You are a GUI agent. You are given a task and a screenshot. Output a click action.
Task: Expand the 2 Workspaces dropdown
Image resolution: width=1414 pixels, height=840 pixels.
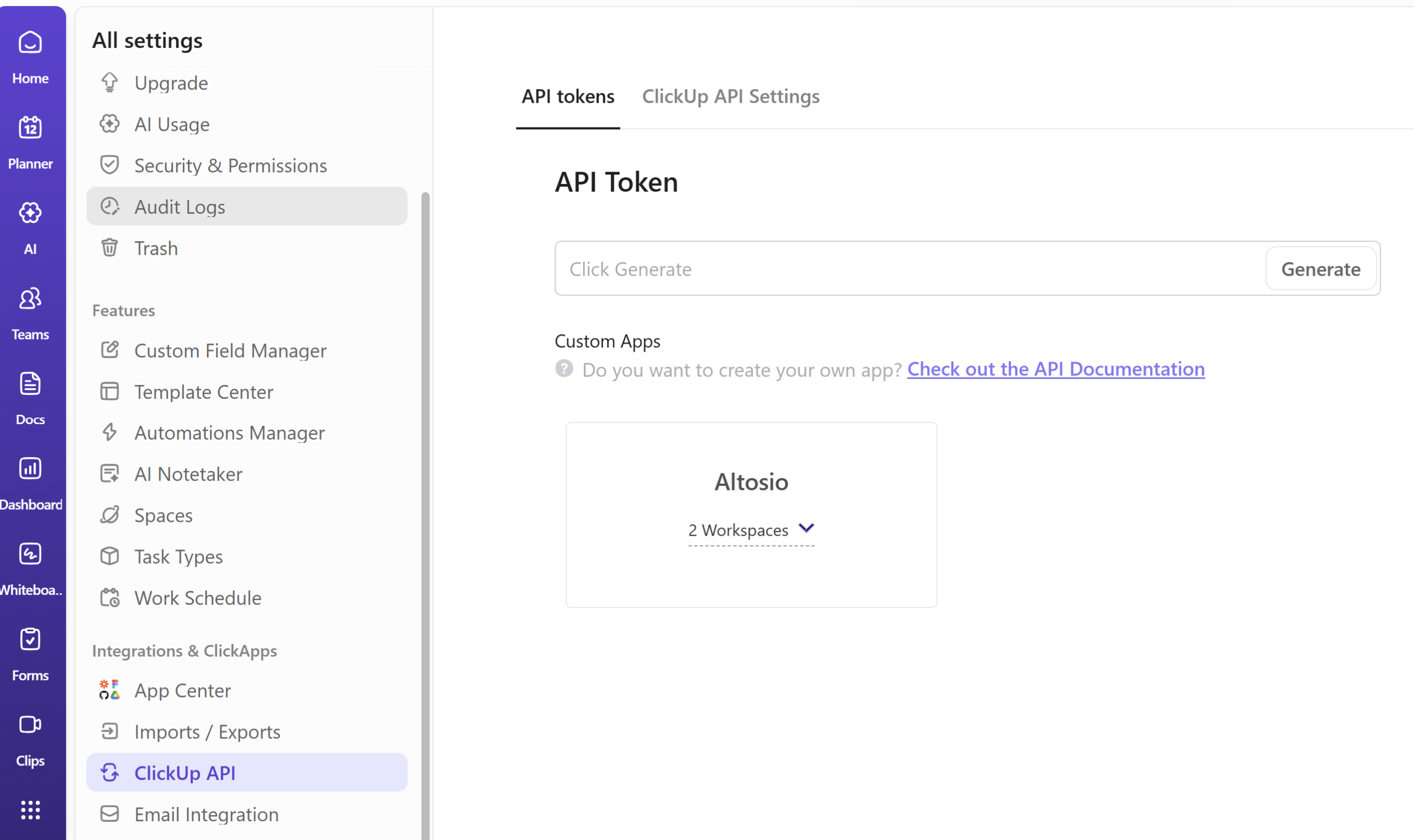click(751, 530)
